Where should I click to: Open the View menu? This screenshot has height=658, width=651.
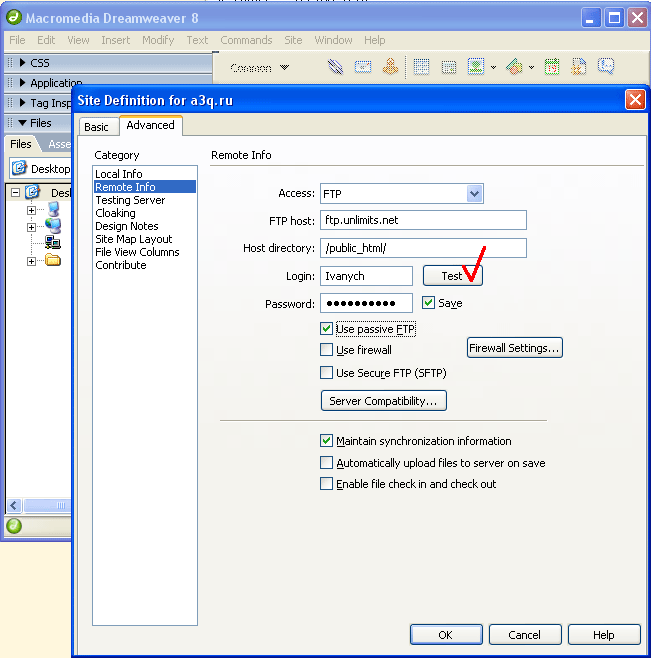point(78,40)
